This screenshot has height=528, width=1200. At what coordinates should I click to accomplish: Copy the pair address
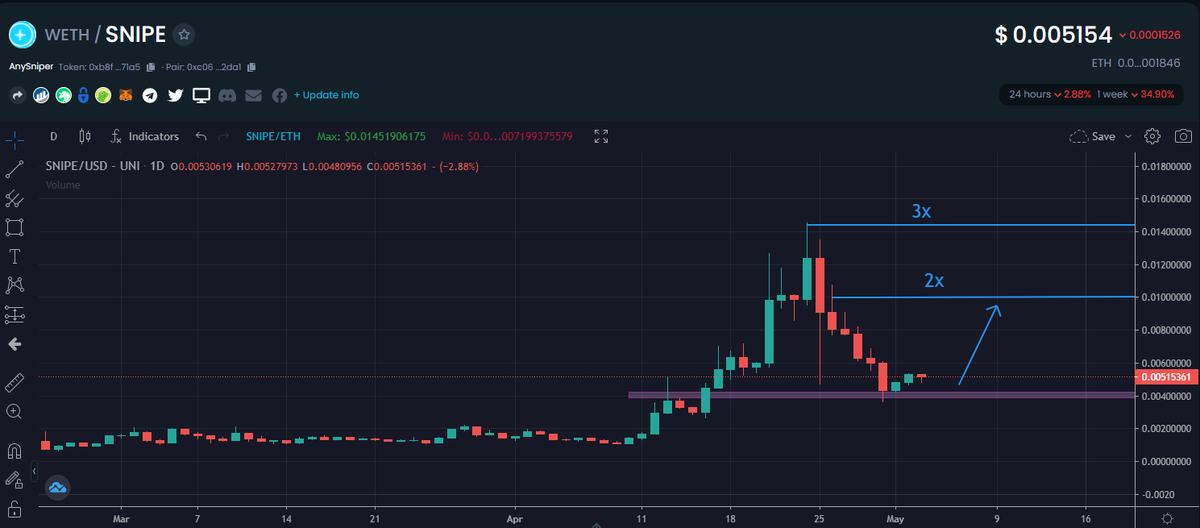coord(252,67)
